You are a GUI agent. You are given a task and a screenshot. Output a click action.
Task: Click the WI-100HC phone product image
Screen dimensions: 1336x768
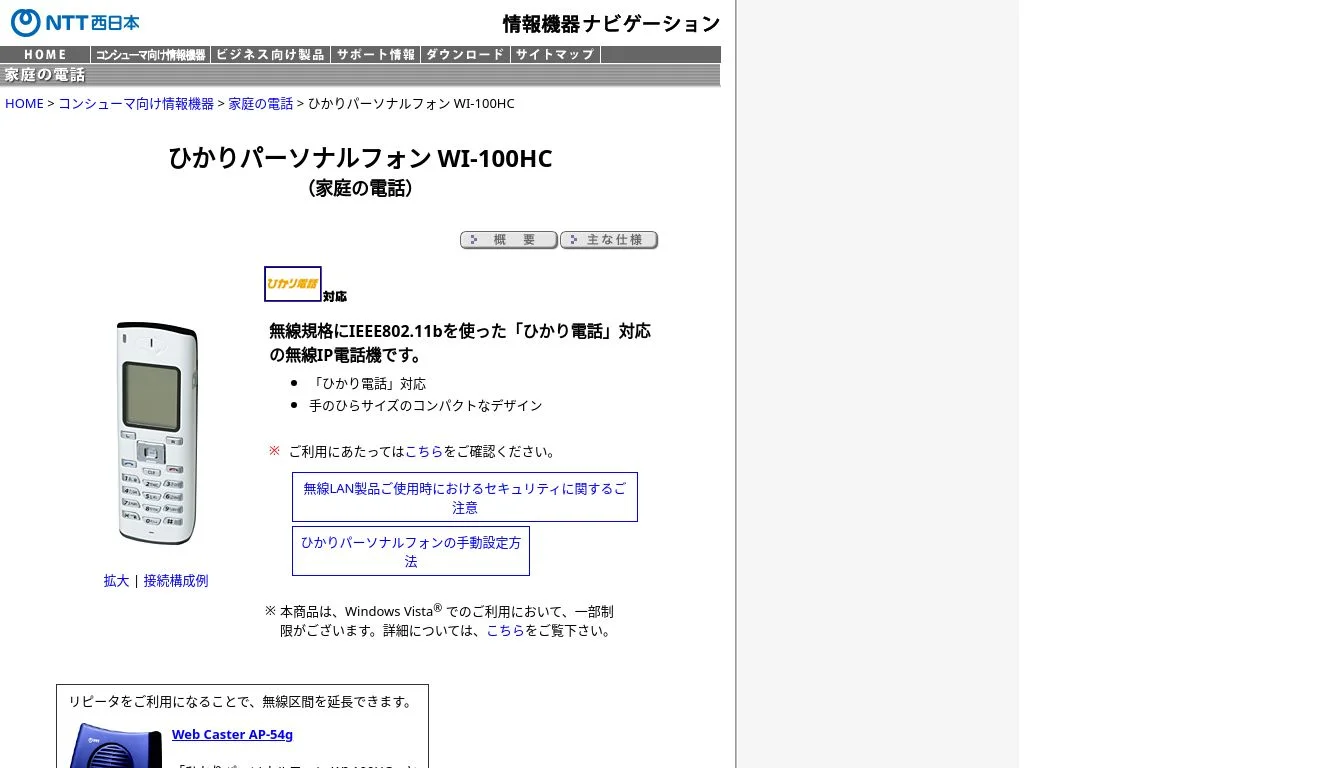[157, 433]
